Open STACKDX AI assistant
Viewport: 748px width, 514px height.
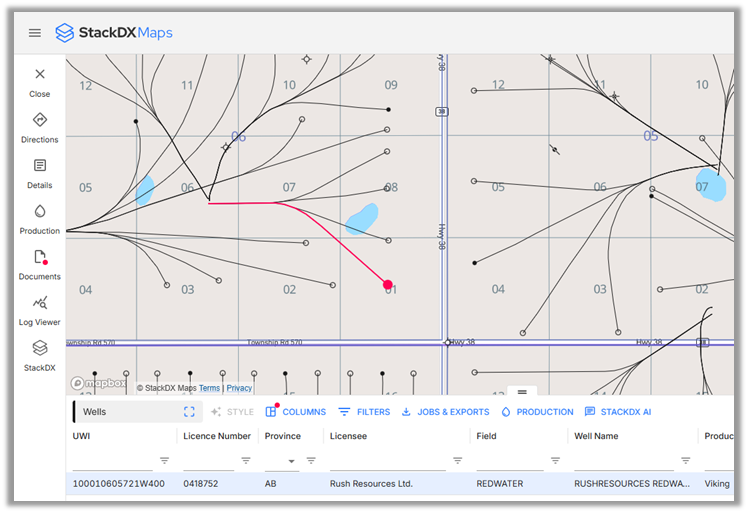pos(618,412)
